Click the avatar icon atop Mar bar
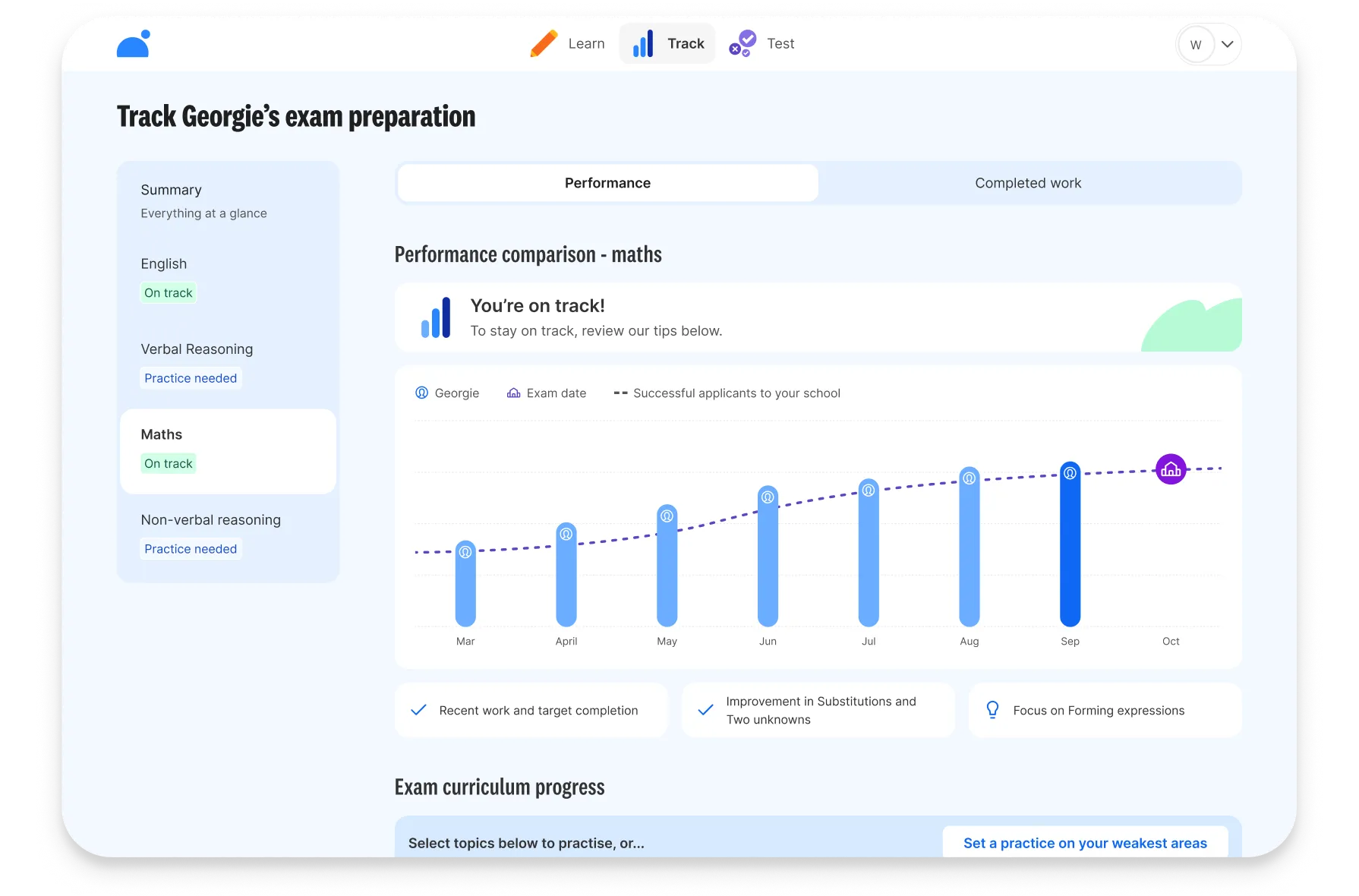 click(x=465, y=552)
